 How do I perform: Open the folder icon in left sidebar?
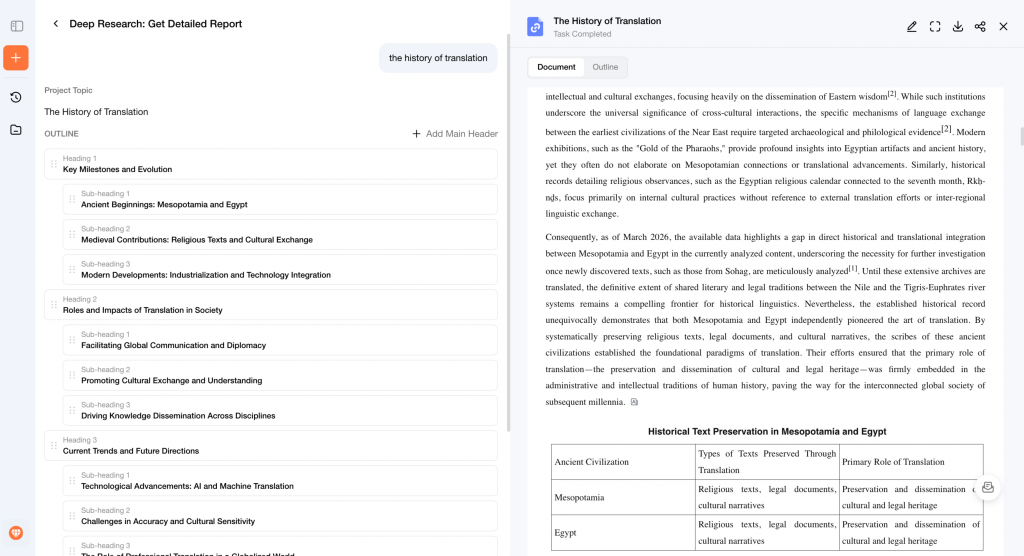tap(16, 130)
